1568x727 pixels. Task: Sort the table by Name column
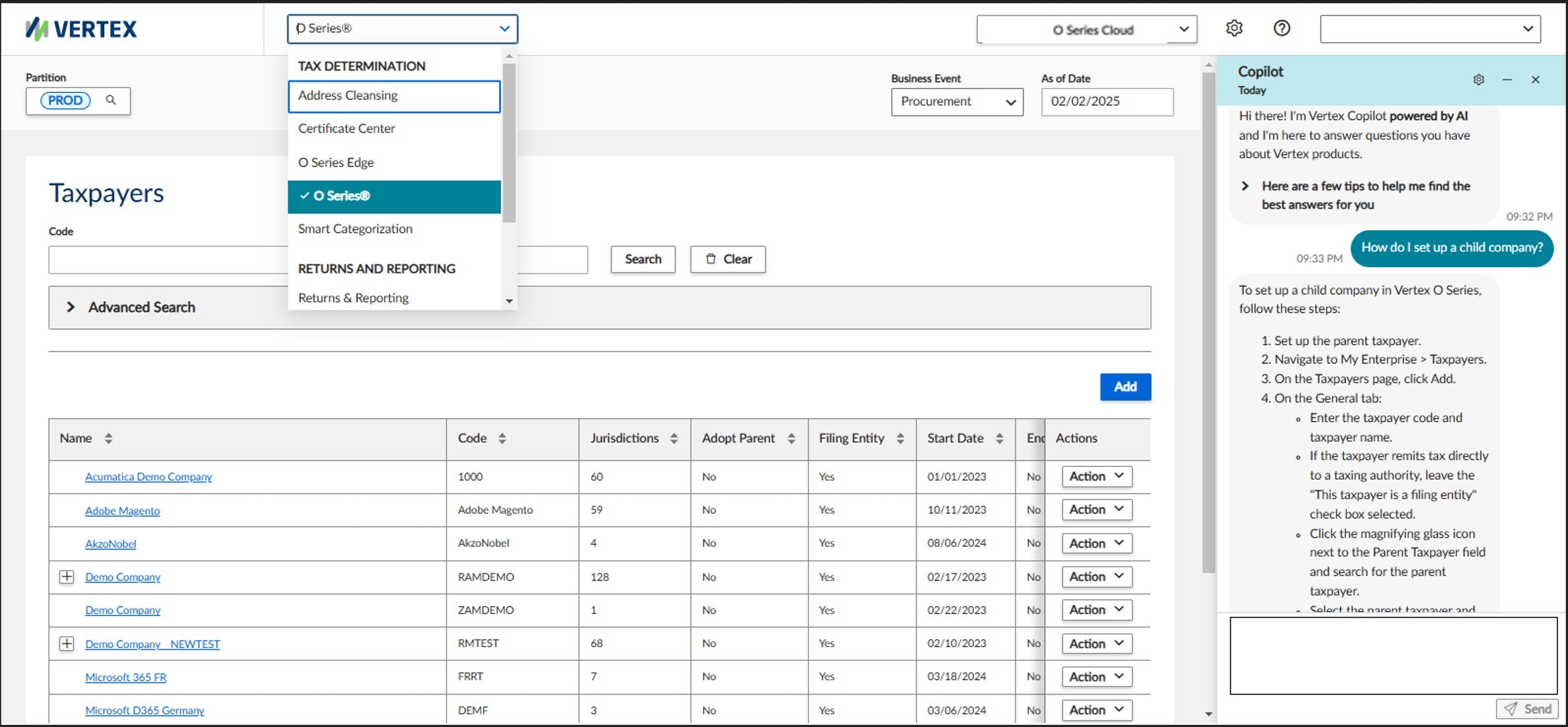point(108,438)
